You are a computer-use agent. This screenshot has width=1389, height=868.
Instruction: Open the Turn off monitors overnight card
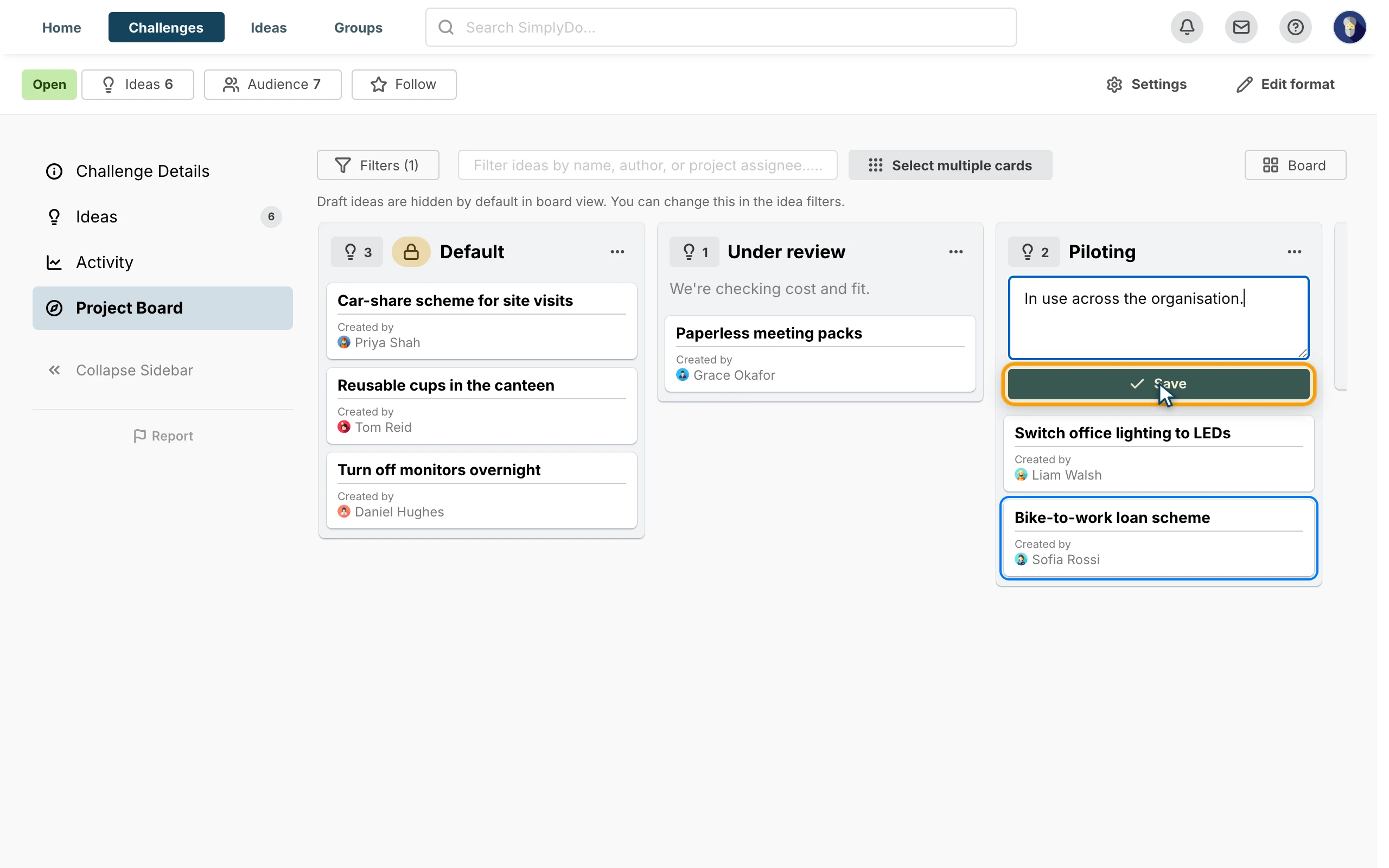(x=481, y=490)
